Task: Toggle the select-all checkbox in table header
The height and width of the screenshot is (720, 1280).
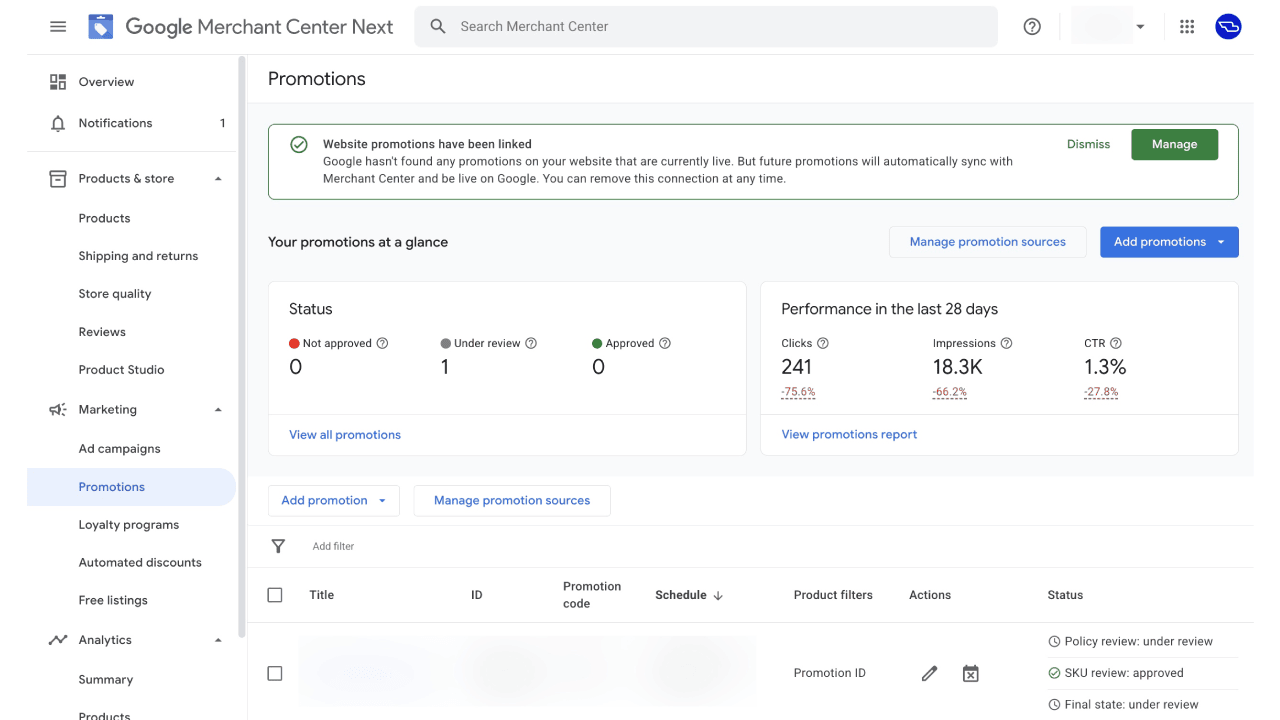Action: coord(275,595)
